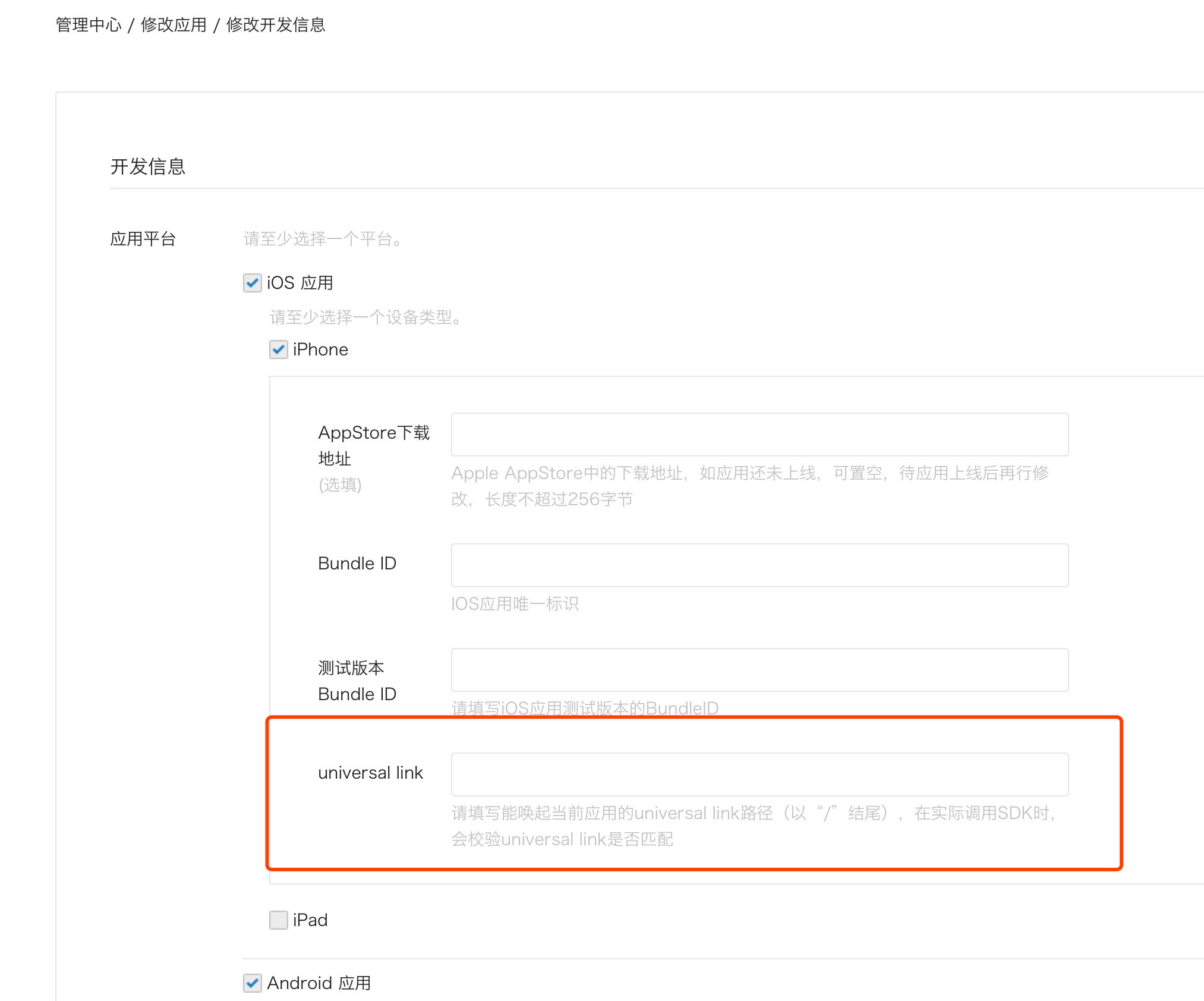1204x1001 pixels.
Task: Click the iOS 应用 label text
Action: coord(300,283)
